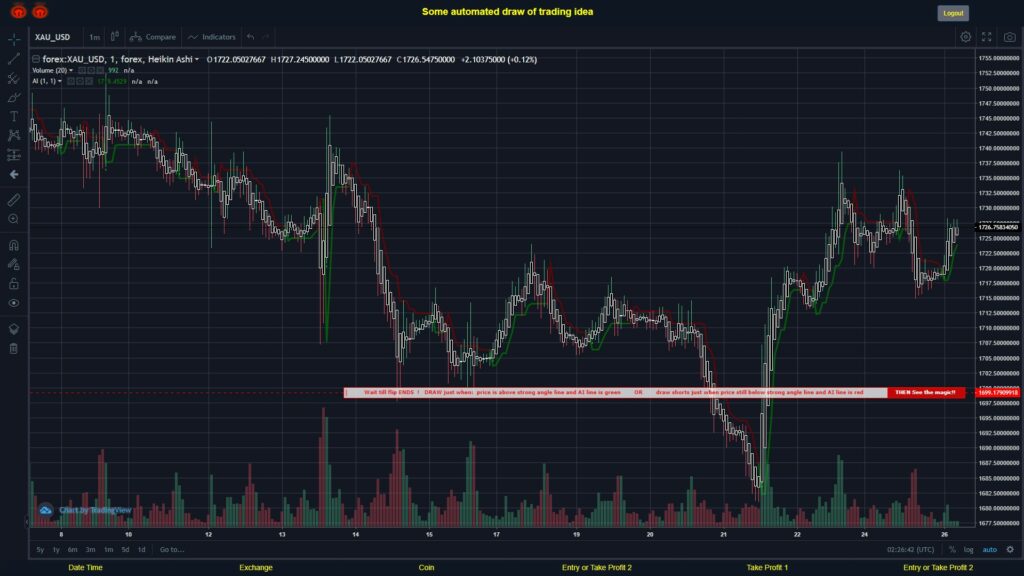
Task: Select the 1d time range
Action: (x=142, y=550)
